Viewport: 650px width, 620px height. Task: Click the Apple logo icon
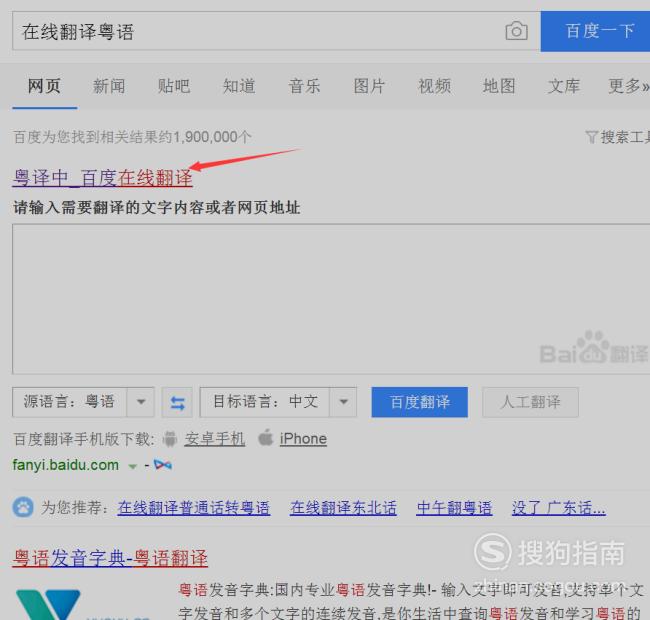coord(266,438)
